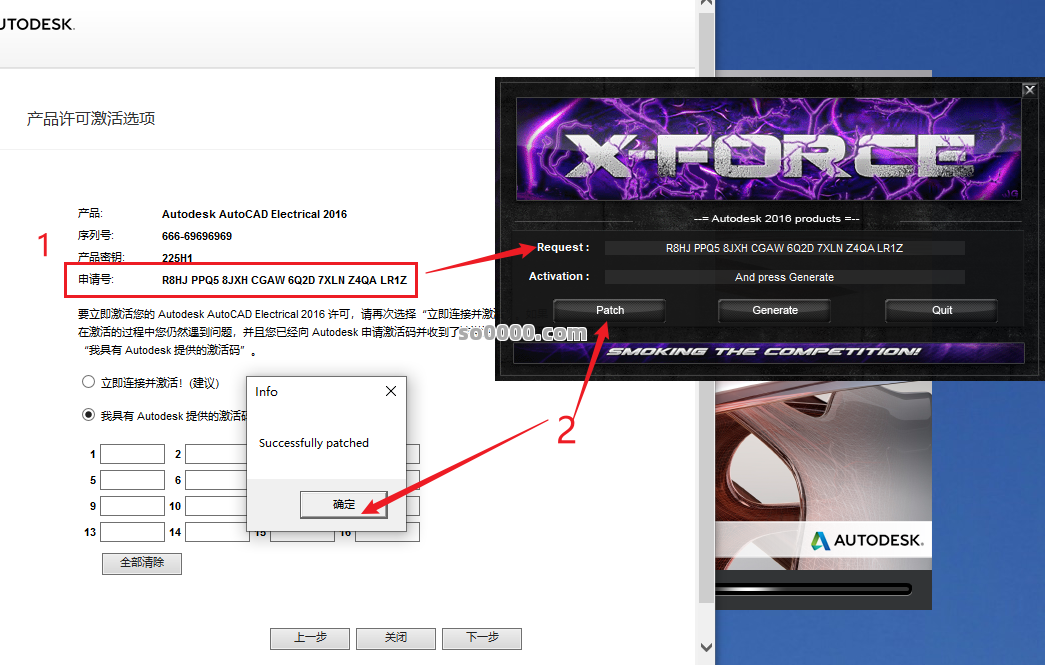Click the Autodesk logo on splash screen

[867, 540]
